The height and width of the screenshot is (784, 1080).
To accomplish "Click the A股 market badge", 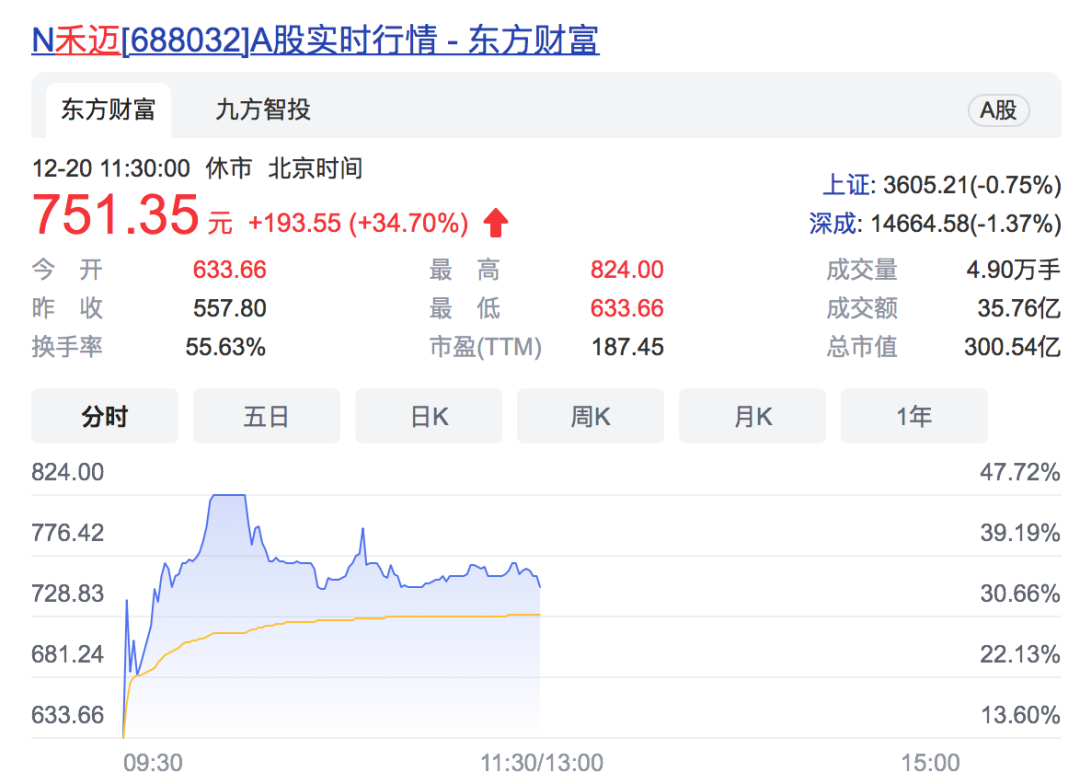I will tap(998, 111).
